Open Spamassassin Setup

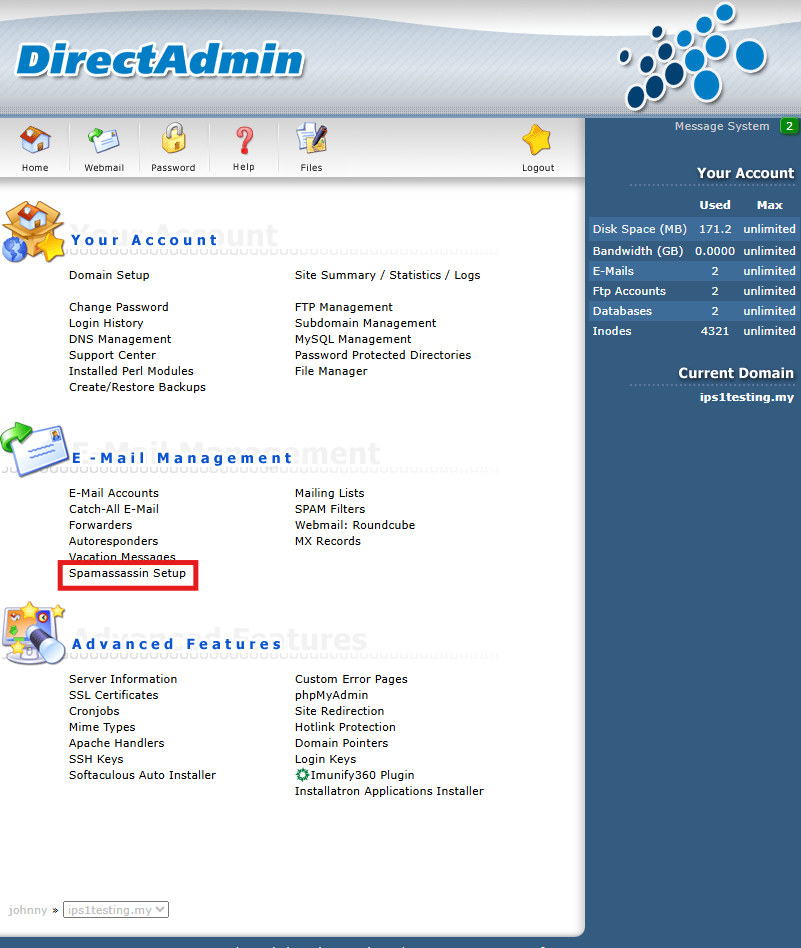point(127,574)
